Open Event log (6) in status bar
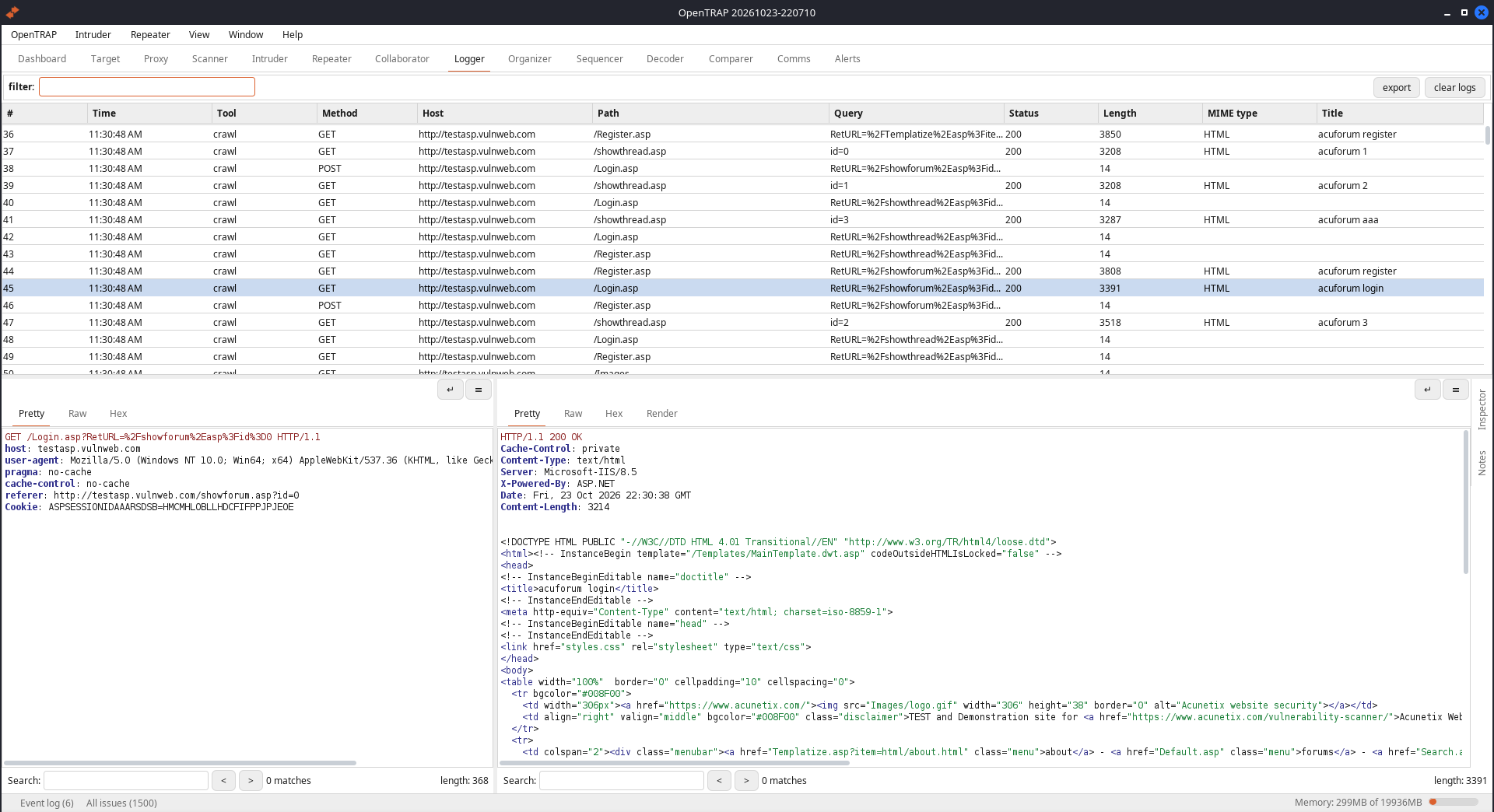This screenshot has width=1494, height=812. [47, 803]
